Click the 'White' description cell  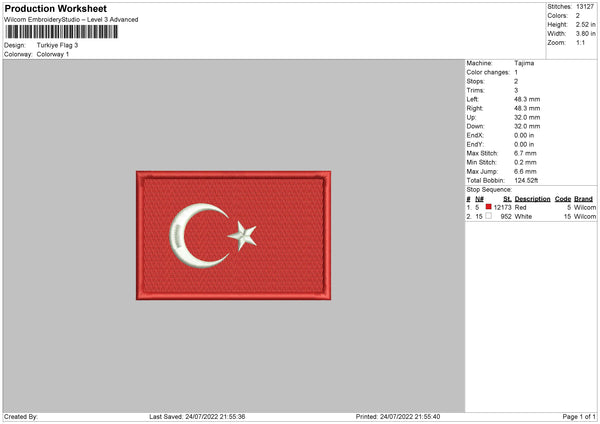coord(523,217)
